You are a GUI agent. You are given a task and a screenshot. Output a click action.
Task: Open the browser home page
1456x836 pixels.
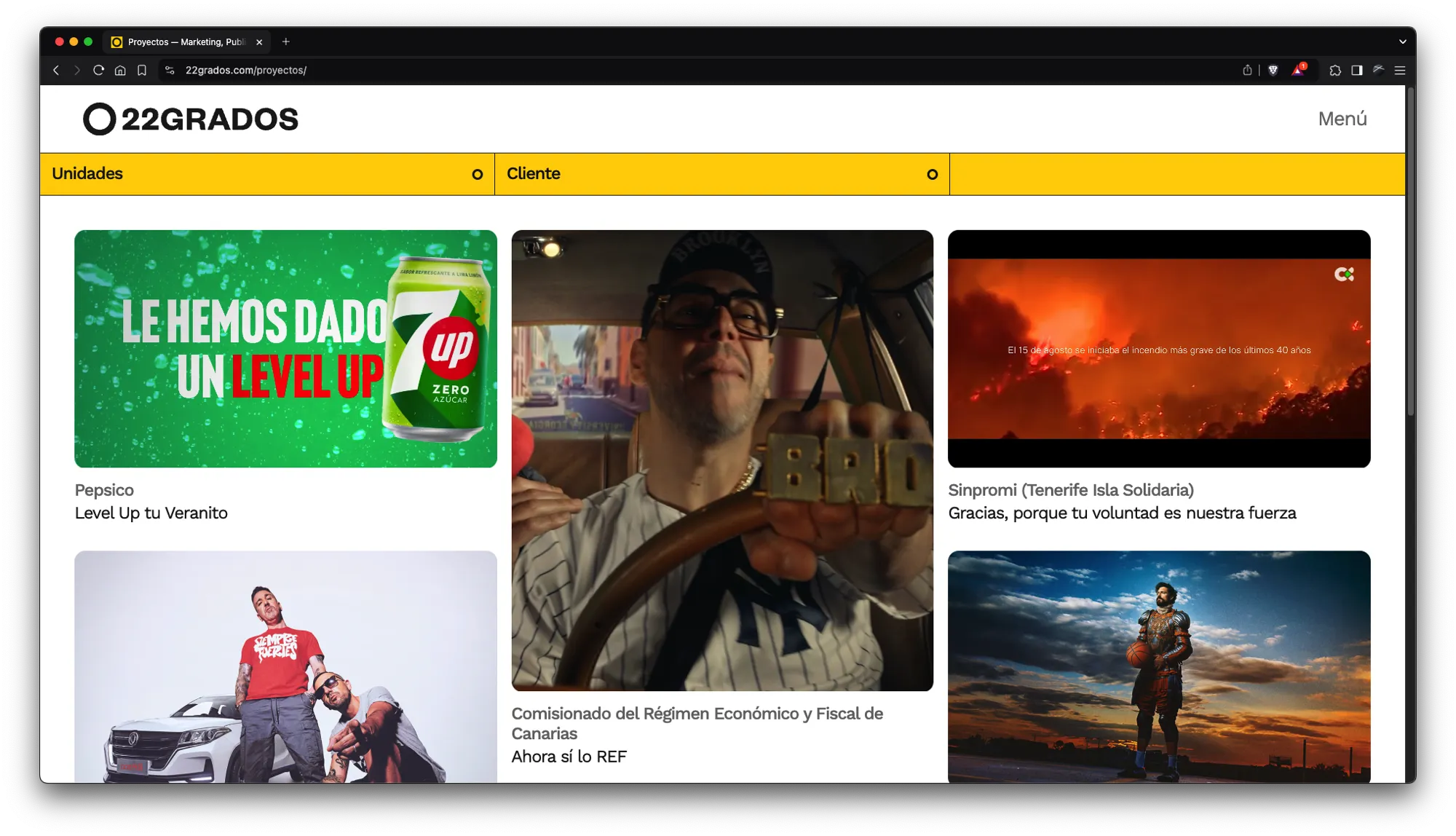120,71
